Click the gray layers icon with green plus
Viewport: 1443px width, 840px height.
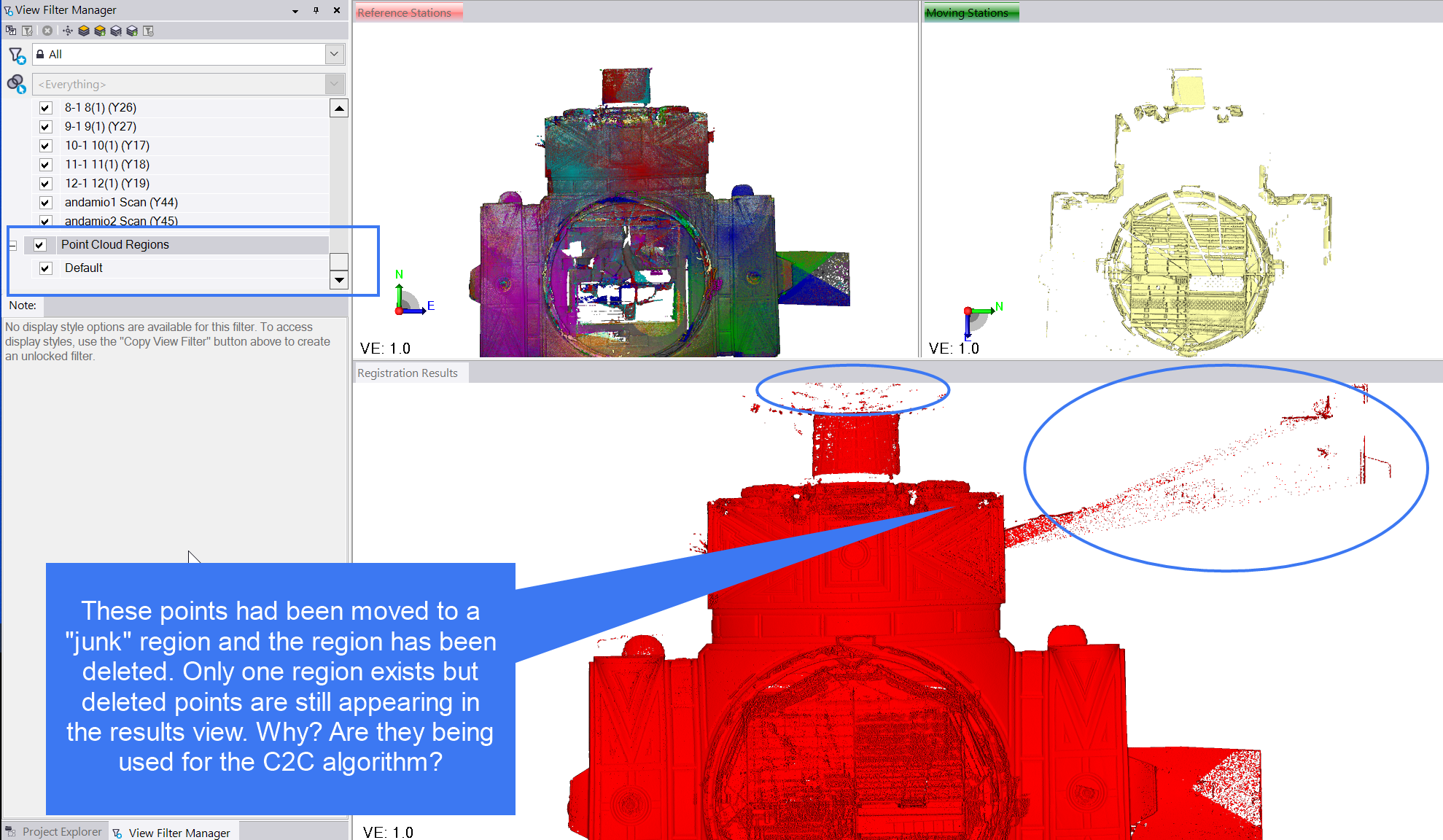click(x=132, y=31)
